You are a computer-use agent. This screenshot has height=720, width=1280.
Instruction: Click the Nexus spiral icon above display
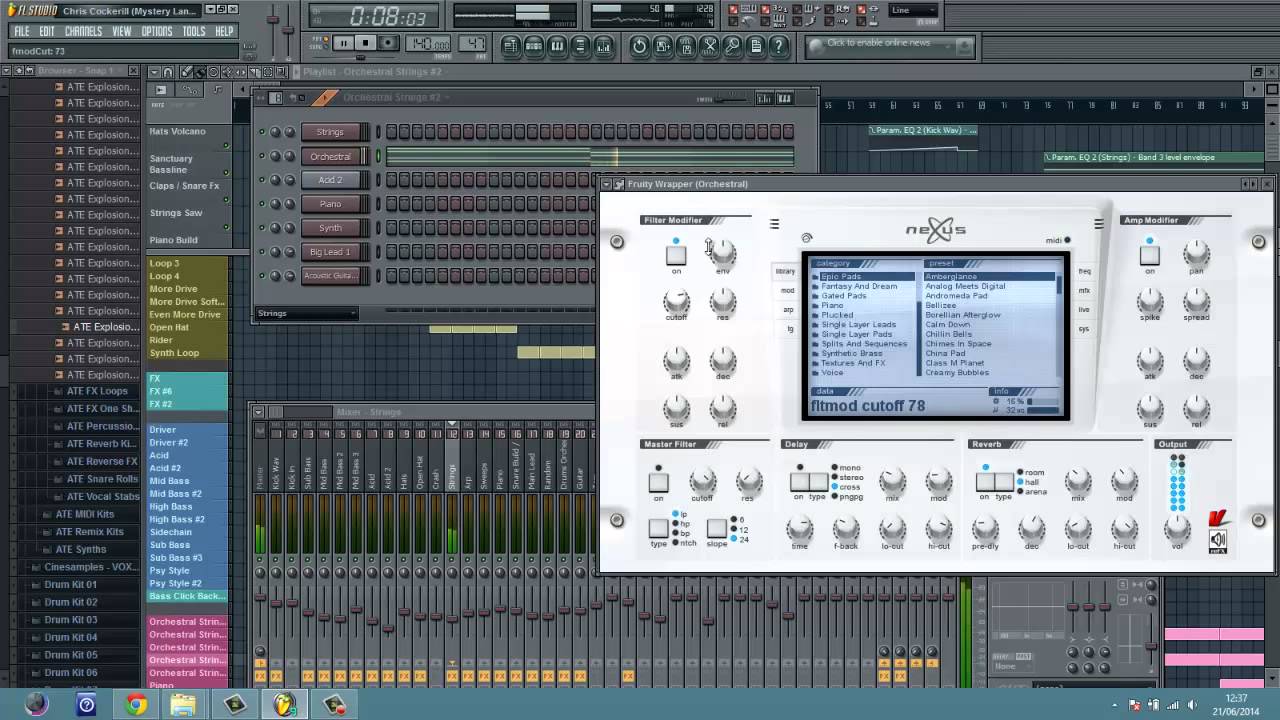807,238
